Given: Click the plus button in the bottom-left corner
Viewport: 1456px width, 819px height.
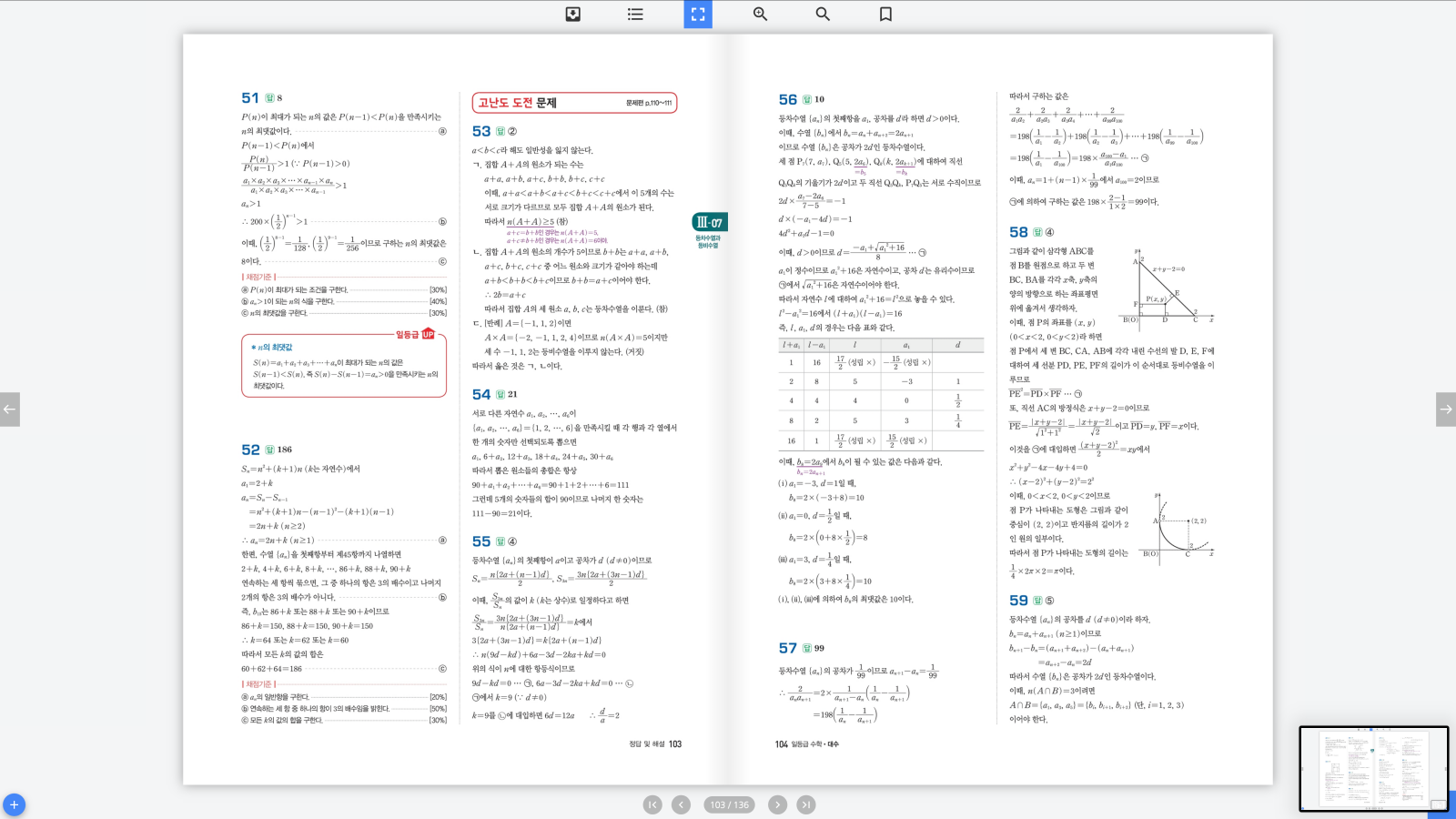Looking at the screenshot, I should coord(13,804).
